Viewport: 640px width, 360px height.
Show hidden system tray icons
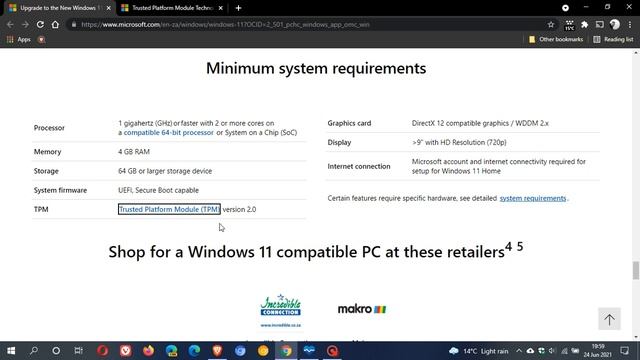coord(519,351)
